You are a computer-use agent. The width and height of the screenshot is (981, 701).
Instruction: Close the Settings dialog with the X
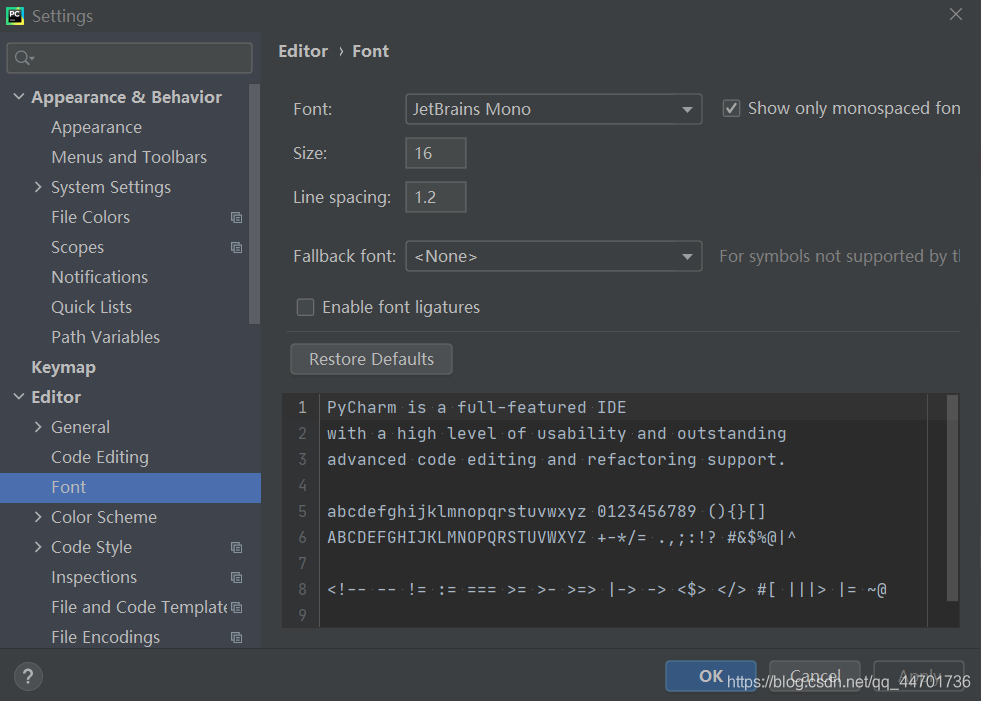pyautogui.click(x=955, y=14)
